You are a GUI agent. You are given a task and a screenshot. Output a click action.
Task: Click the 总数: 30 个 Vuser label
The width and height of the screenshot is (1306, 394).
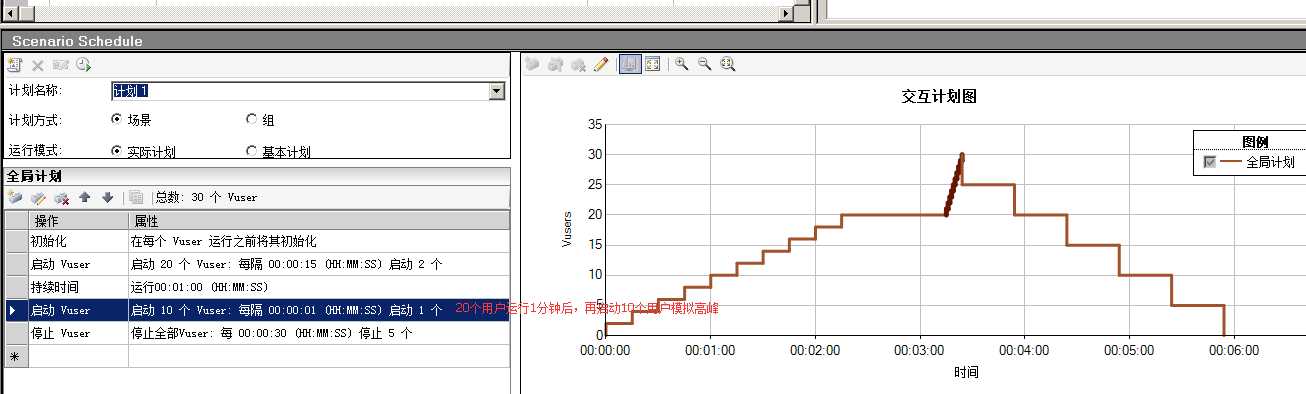point(206,197)
